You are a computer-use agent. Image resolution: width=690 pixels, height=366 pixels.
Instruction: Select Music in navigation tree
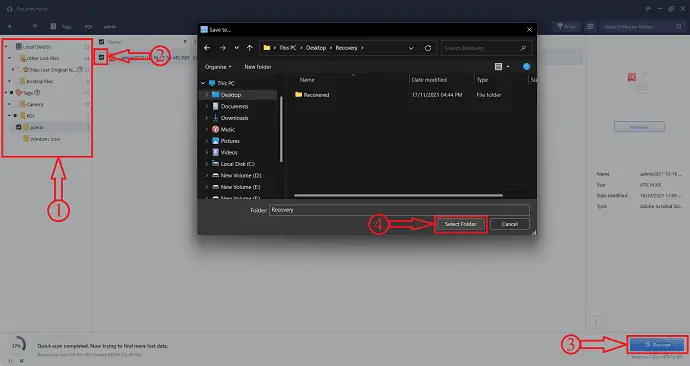pos(228,129)
